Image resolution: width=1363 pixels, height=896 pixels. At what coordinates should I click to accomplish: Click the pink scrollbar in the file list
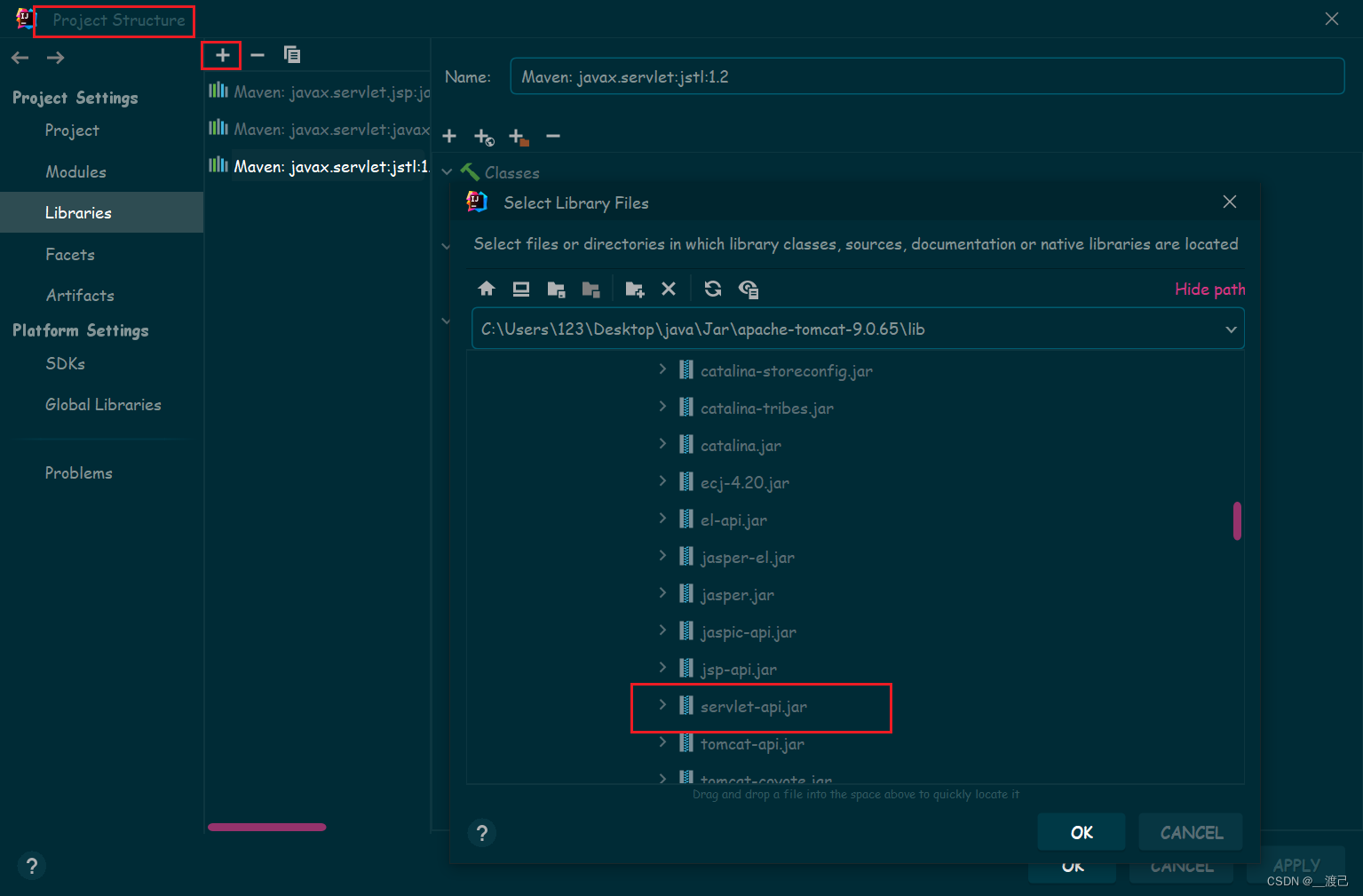1237,521
